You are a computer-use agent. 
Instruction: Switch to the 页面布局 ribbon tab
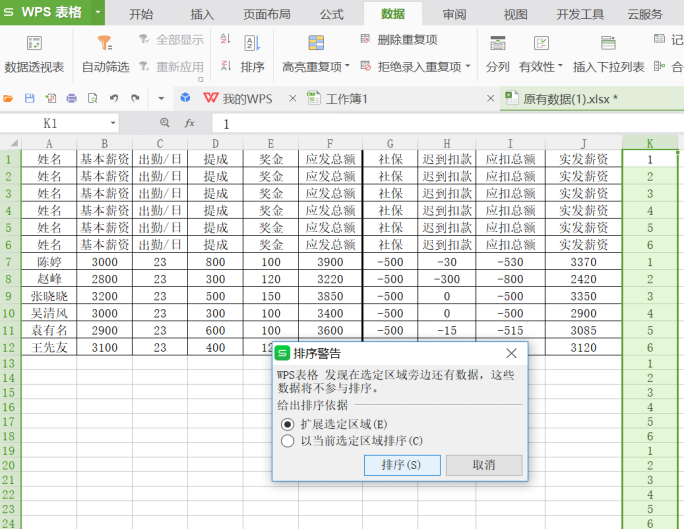(266, 14)
